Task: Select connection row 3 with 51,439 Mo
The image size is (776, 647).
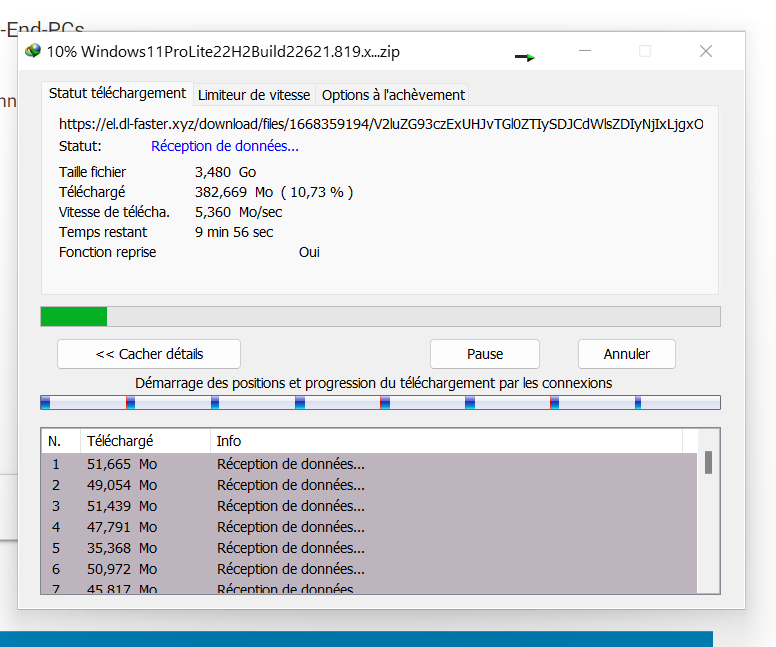Action: pos(369,506)
